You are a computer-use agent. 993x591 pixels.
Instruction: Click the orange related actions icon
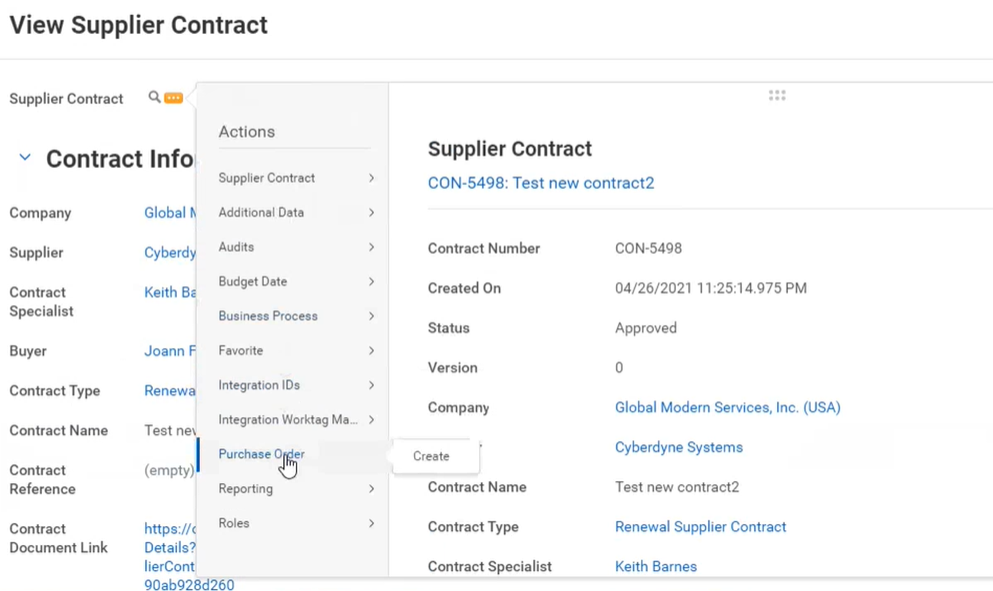tap(173, 98)
